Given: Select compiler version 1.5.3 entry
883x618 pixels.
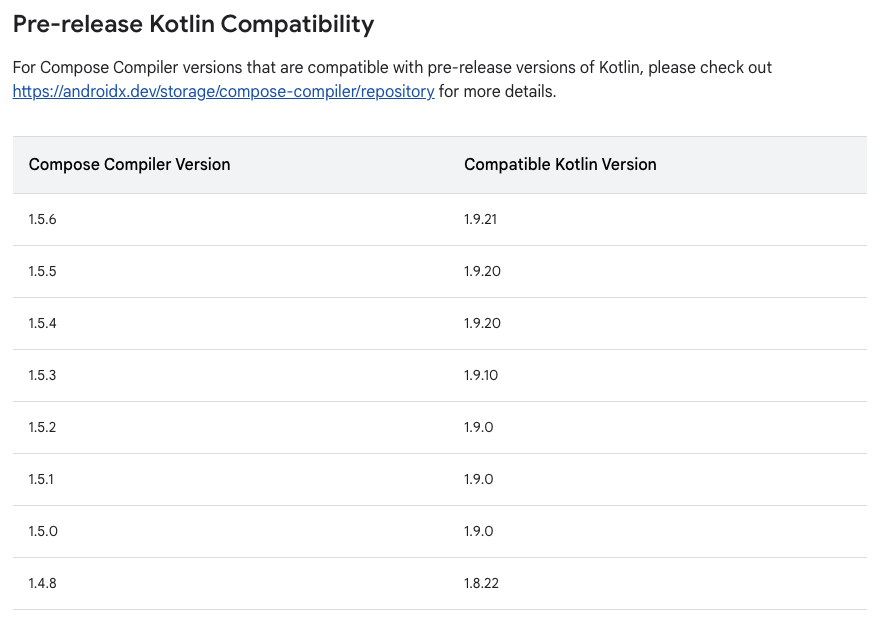Looking at the screenshot, I should [x=42, y=375].
